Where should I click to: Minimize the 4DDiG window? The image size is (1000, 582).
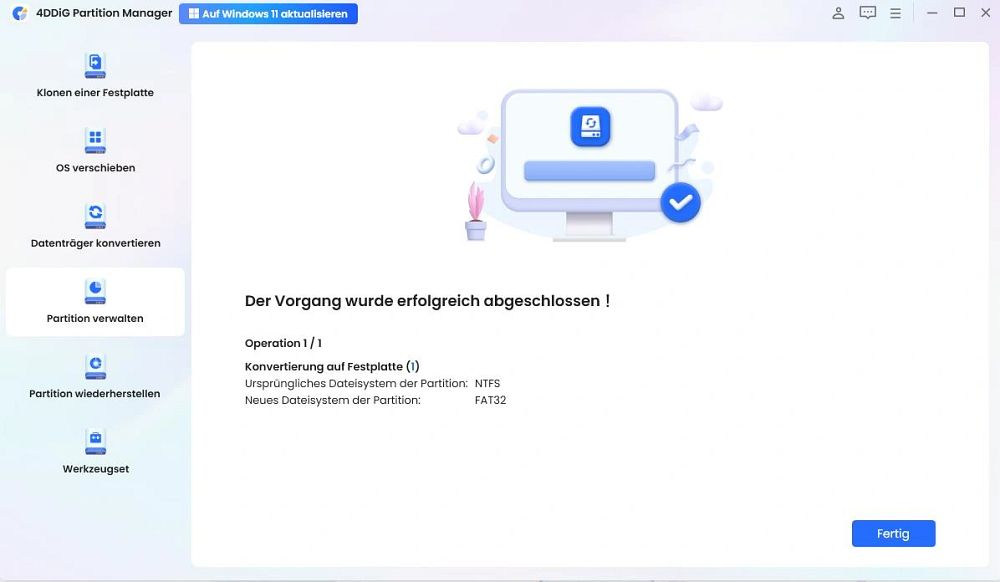pos(932,13)
